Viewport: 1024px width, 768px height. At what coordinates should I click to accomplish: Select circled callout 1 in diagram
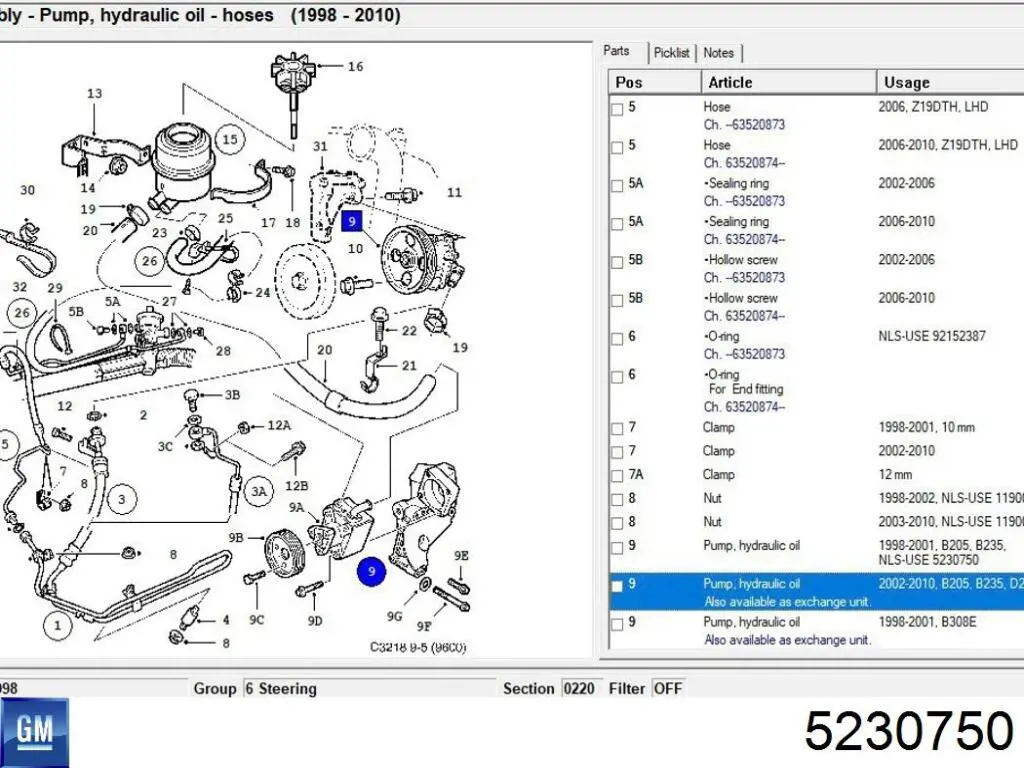tap(57, 625)
